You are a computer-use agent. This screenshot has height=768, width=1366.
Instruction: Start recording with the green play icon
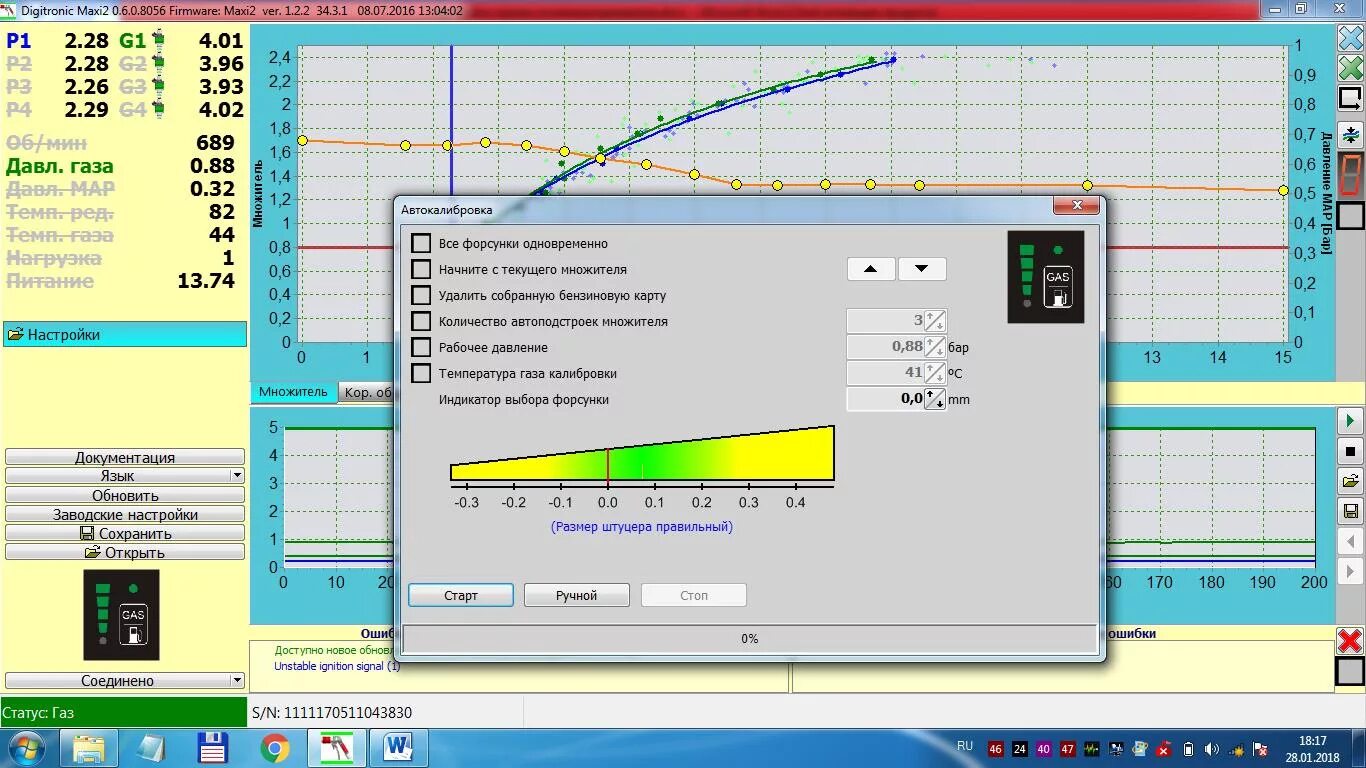point(1350,421)
